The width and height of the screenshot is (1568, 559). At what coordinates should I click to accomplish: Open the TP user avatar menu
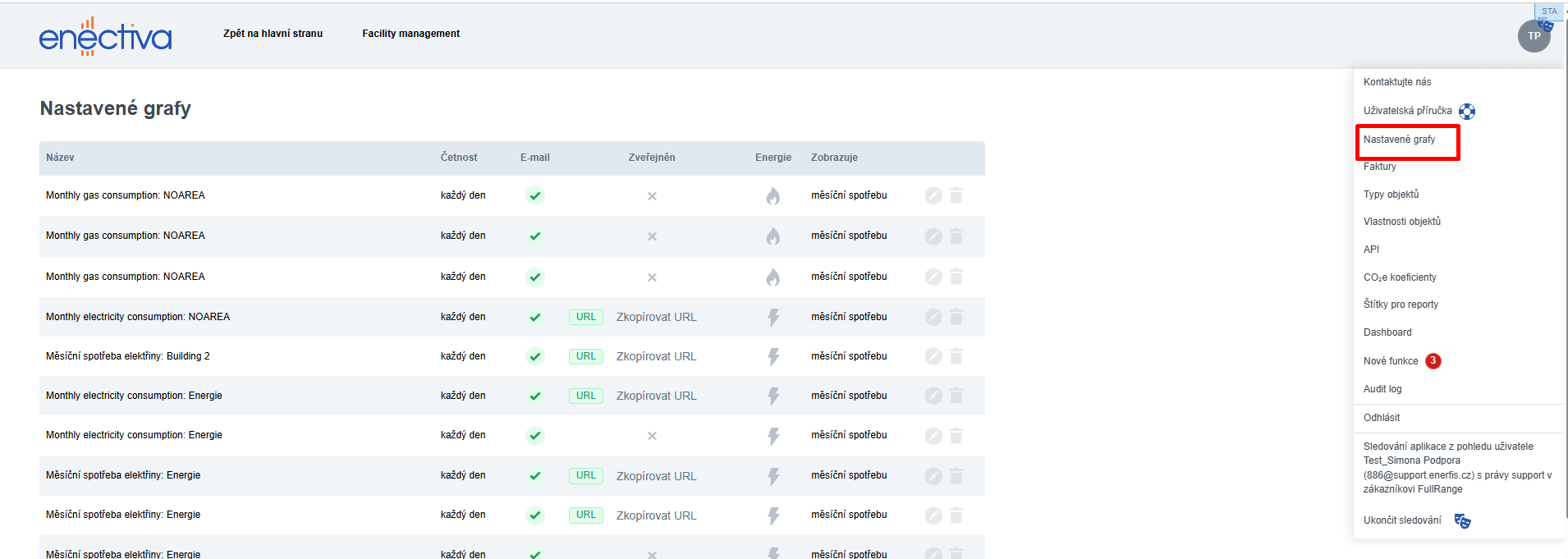[1534, 36]
